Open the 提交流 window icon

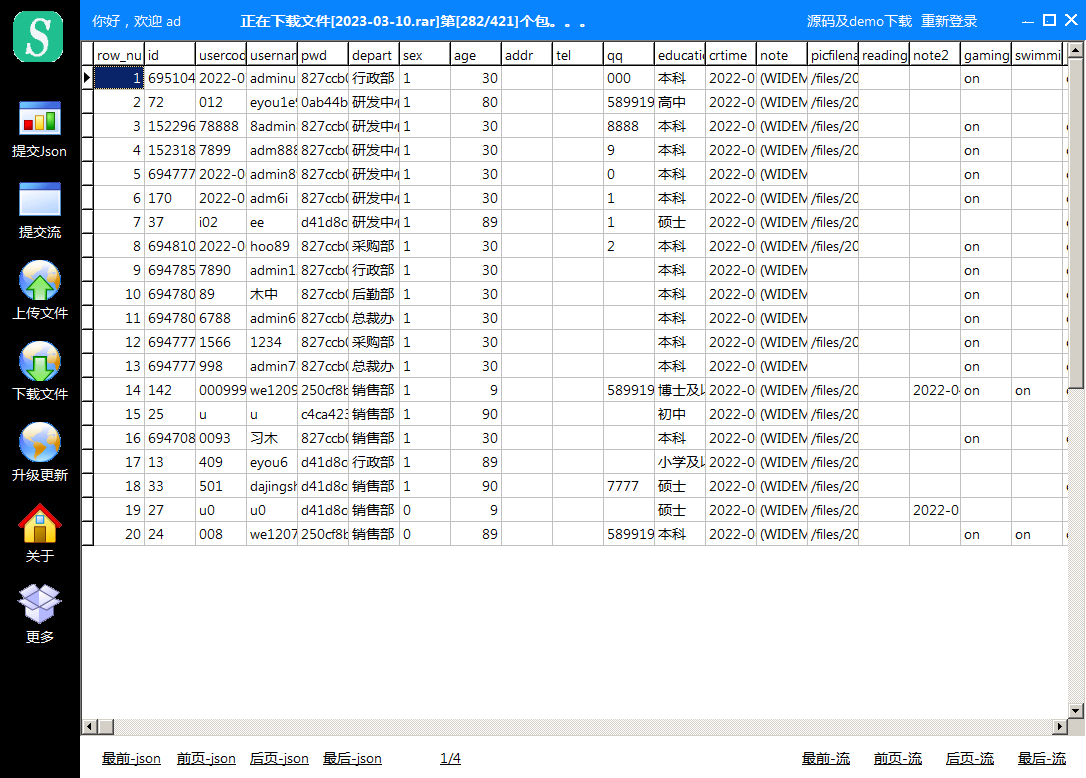pos(39,200)
